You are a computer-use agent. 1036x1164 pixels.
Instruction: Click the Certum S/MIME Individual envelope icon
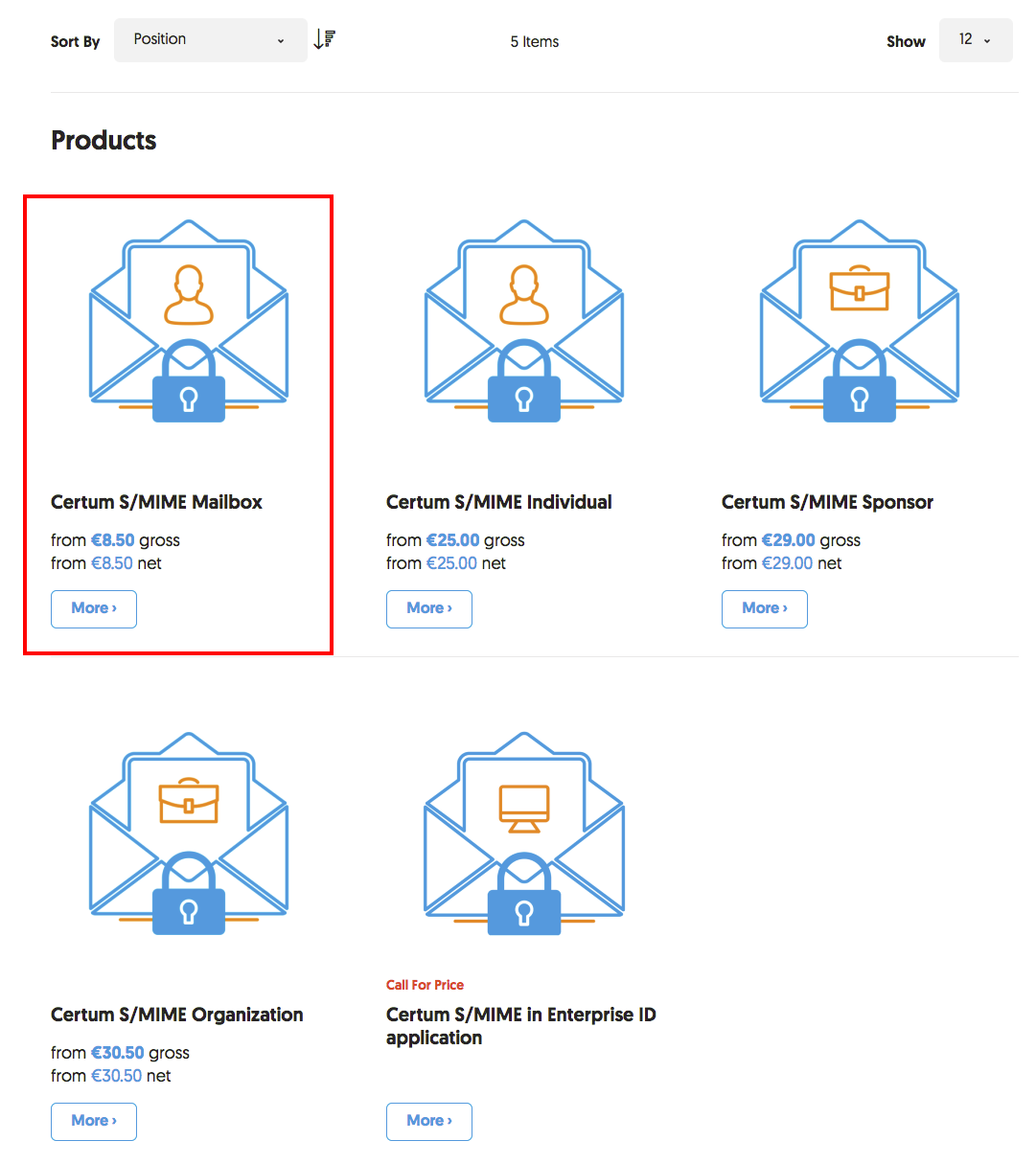pyautogui.click(x=524, y=322)
